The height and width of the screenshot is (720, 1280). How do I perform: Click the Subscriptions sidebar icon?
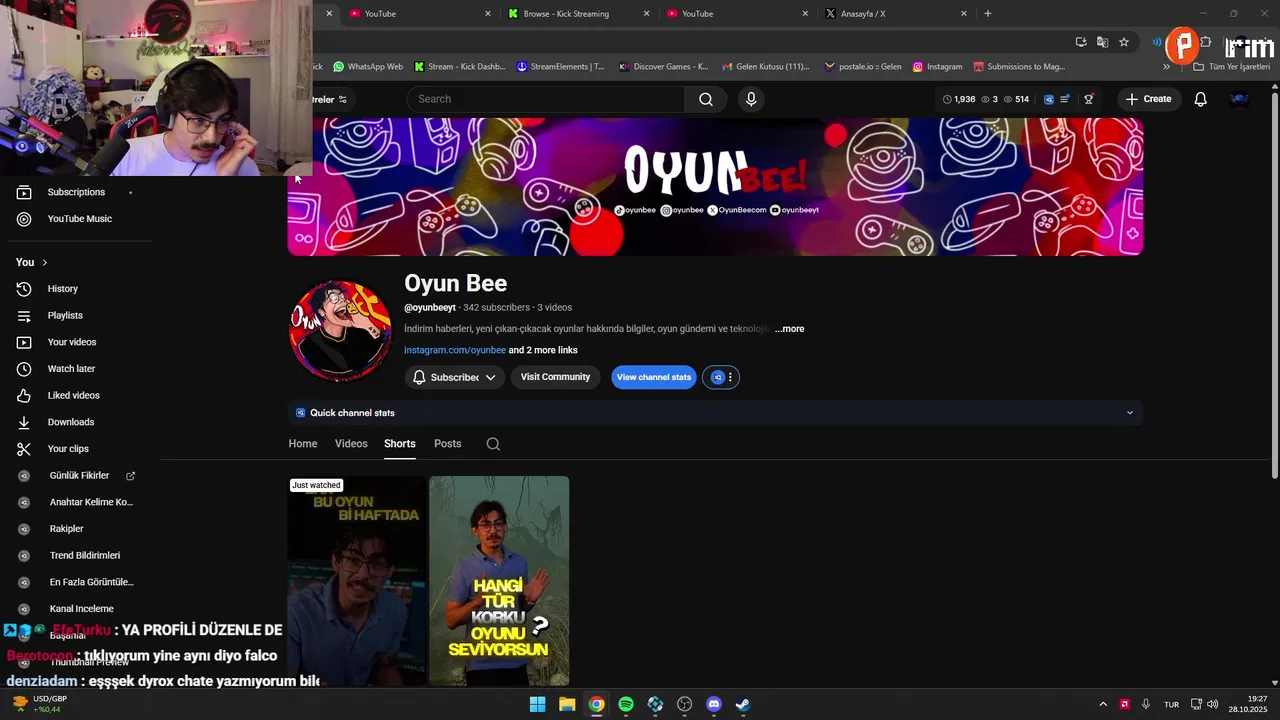24,192
